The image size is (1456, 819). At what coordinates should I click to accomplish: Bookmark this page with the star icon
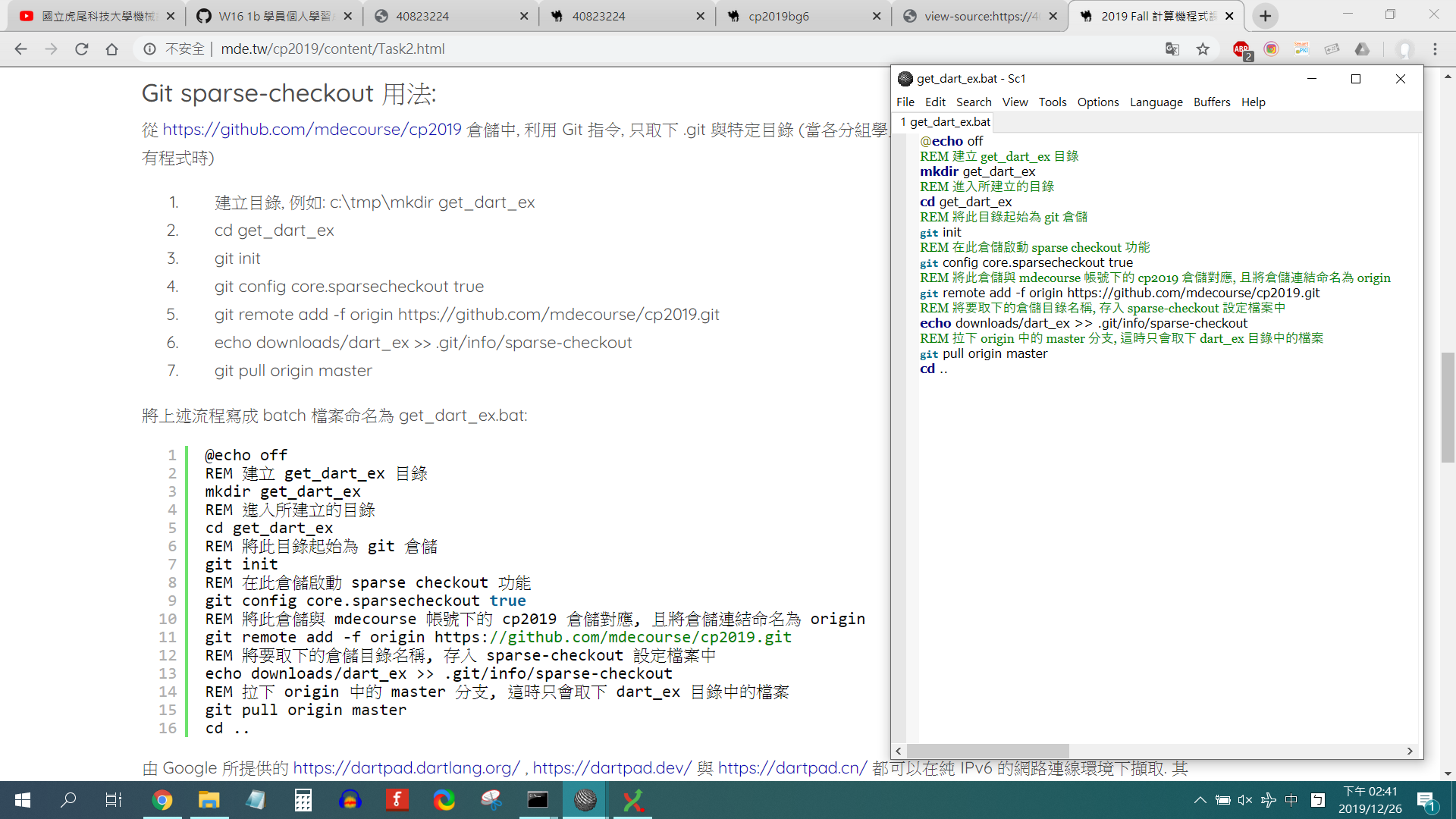pos(1203,49)
